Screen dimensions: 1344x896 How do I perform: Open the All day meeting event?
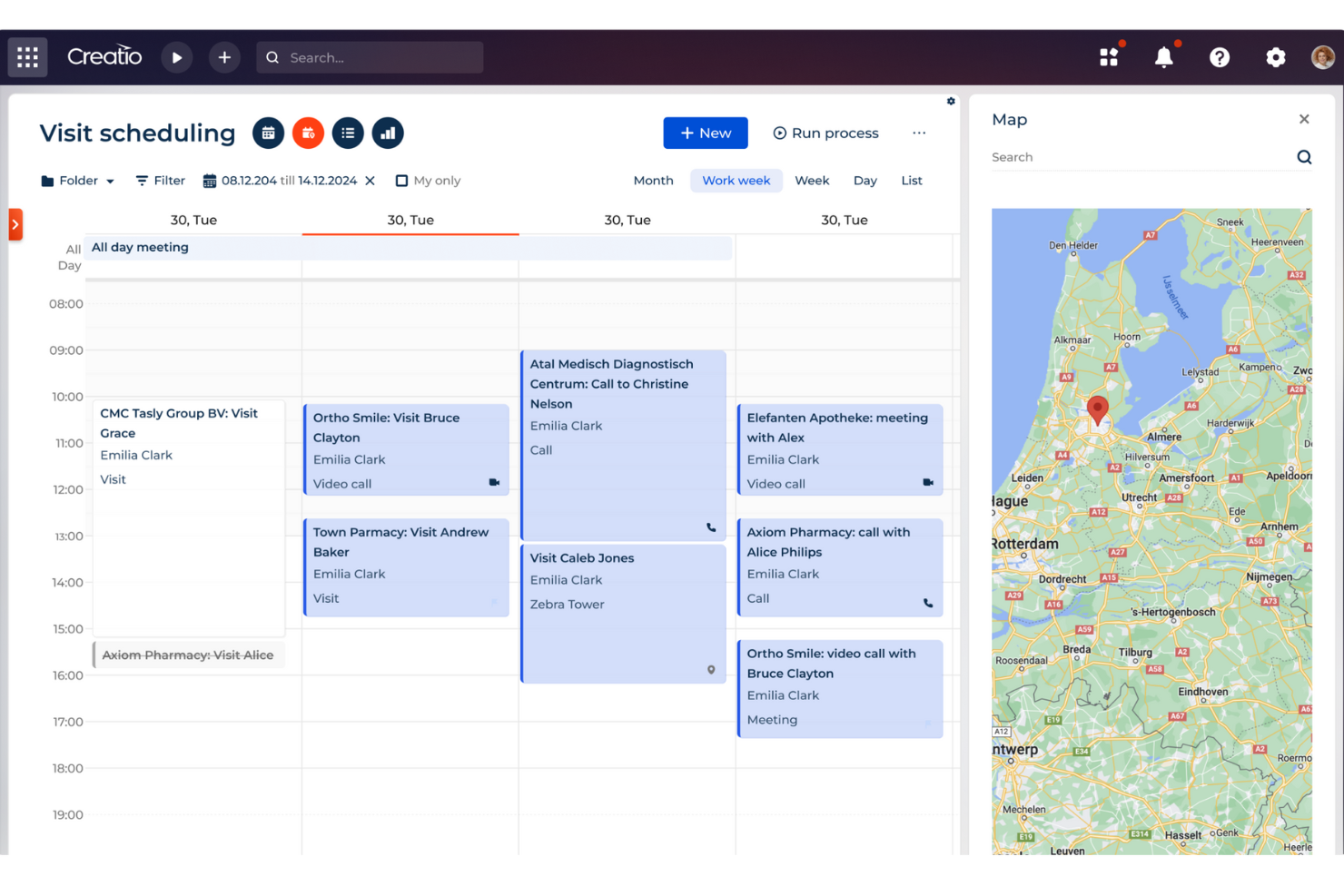coord(409,247)
